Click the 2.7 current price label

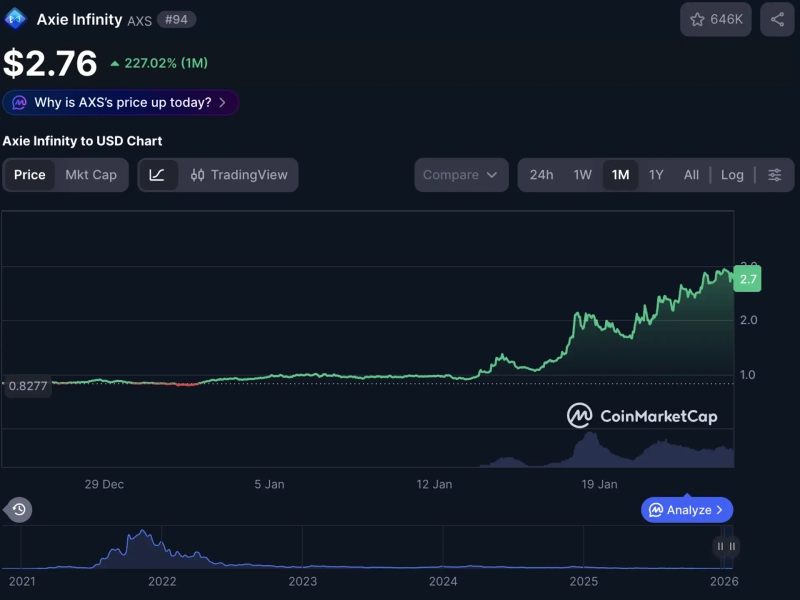coord(747,279)
